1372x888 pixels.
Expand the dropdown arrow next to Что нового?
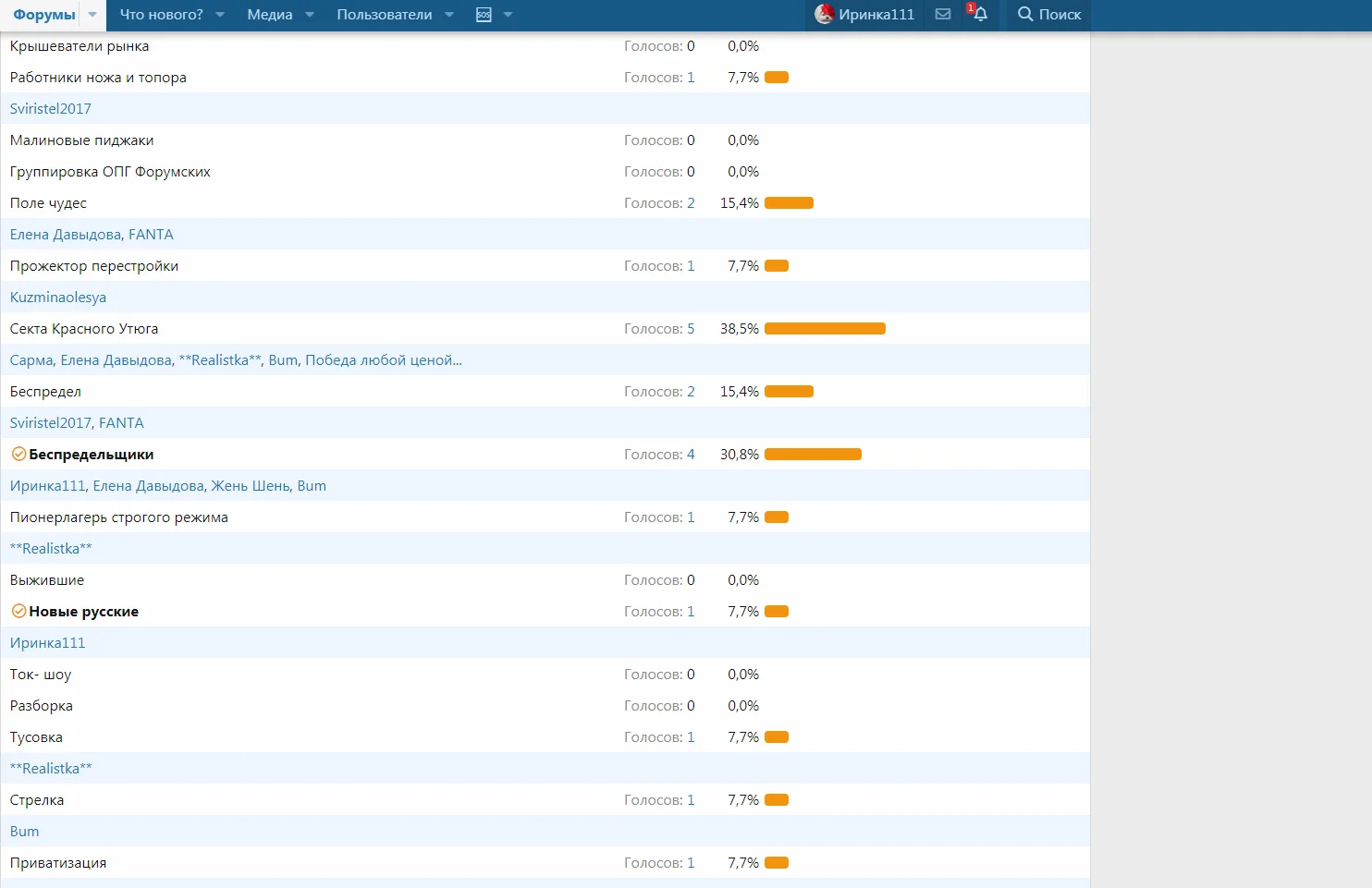220,15
